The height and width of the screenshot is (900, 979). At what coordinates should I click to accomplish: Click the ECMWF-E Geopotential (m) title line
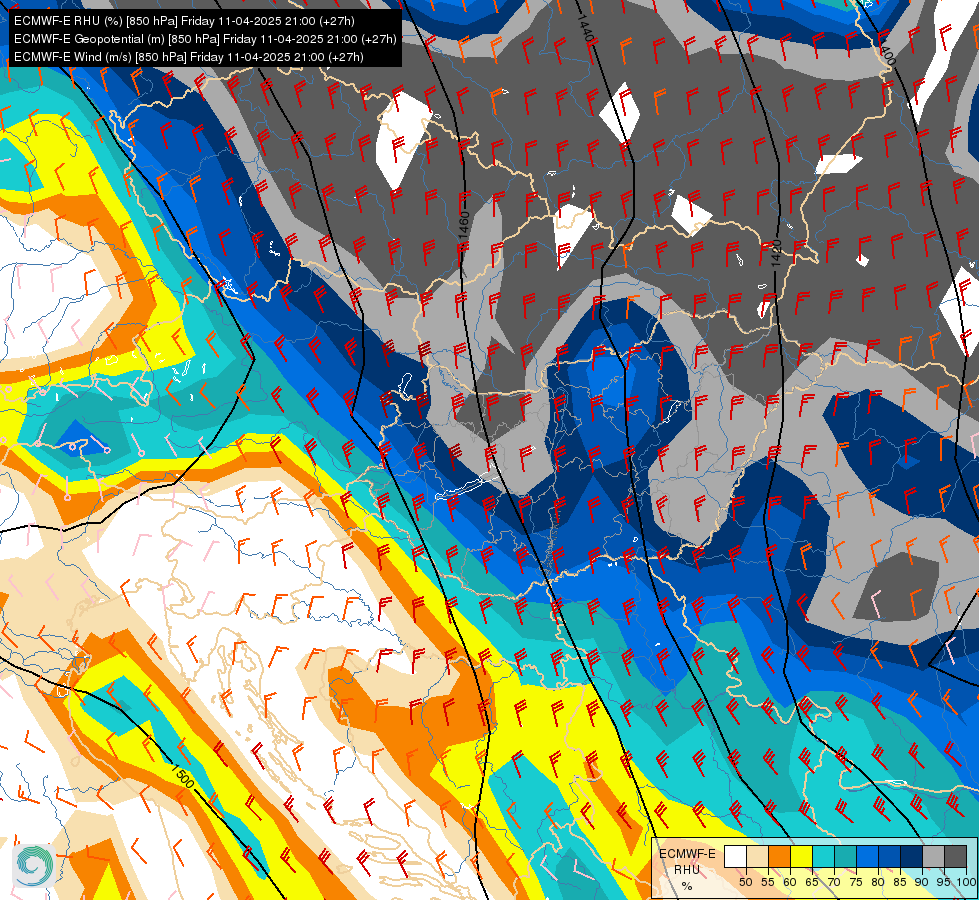(205, 39)
